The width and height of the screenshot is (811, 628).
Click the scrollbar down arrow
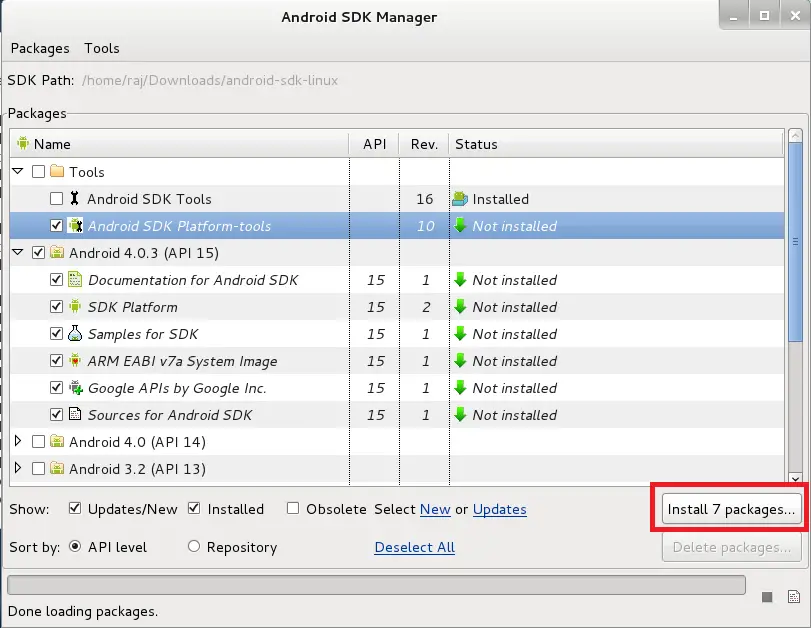click(x=795, y=479)
